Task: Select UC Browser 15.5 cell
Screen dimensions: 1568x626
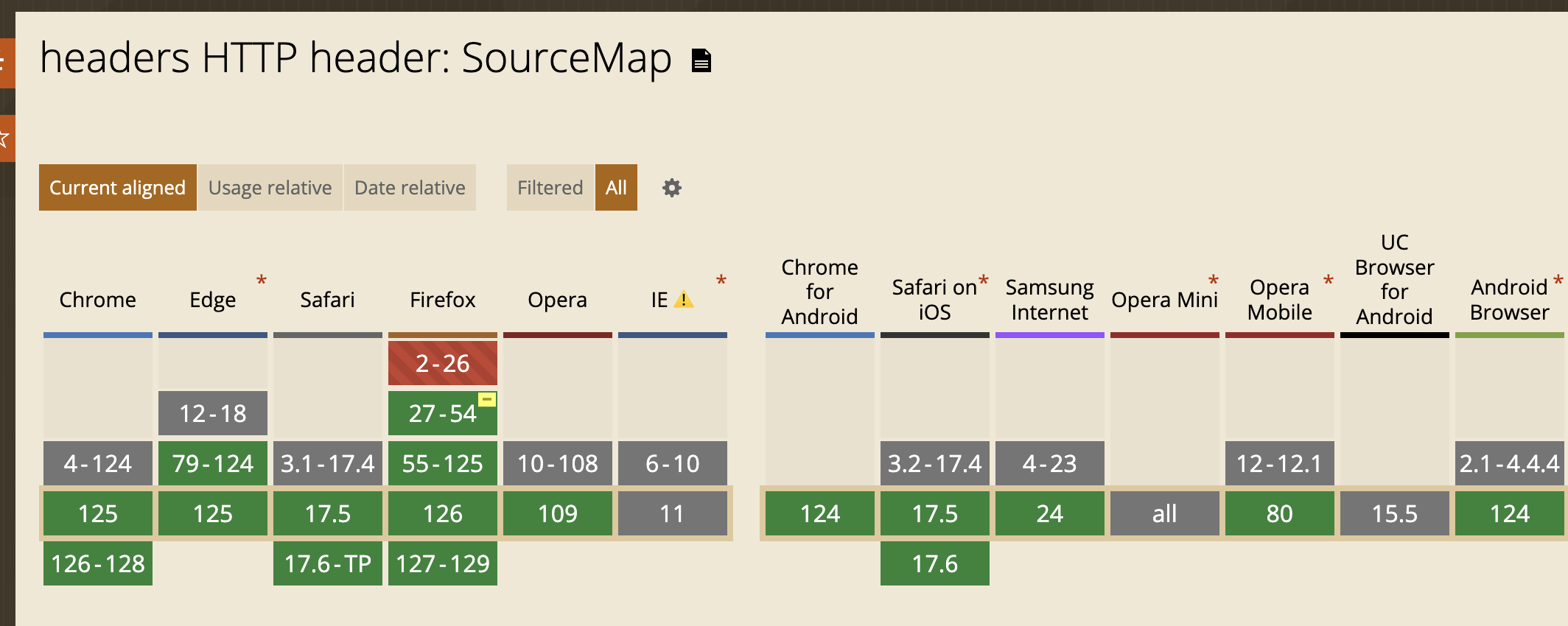Action: (x=1395, y=513)
